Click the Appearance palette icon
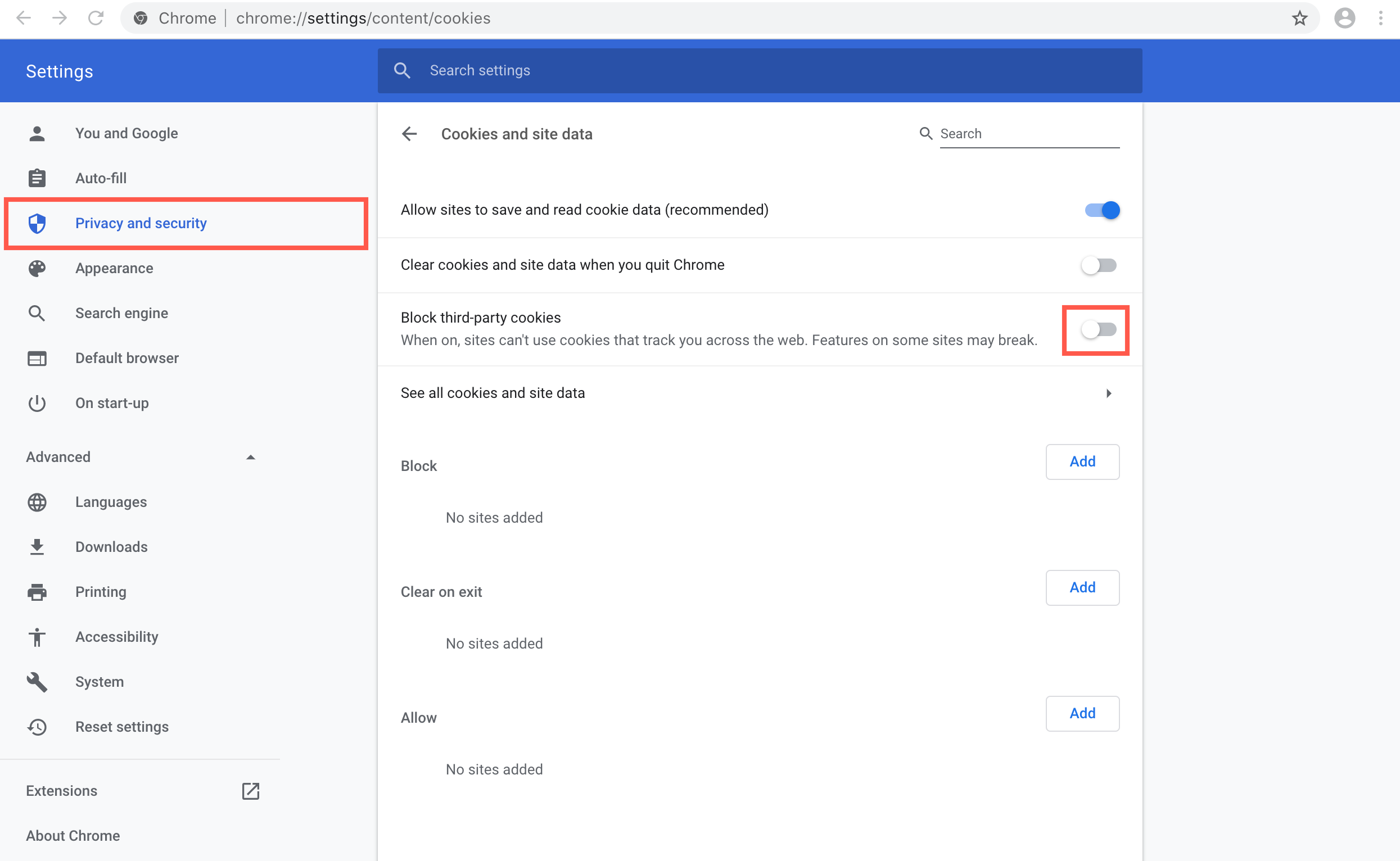 point(37,268)
